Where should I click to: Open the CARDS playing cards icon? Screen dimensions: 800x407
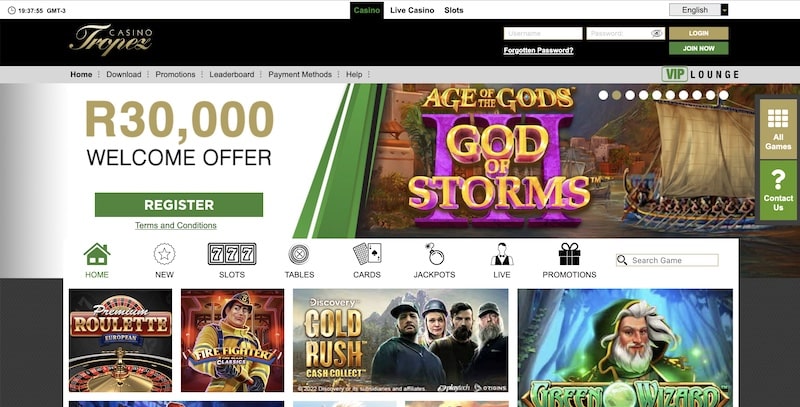click(x=367, y=254)
